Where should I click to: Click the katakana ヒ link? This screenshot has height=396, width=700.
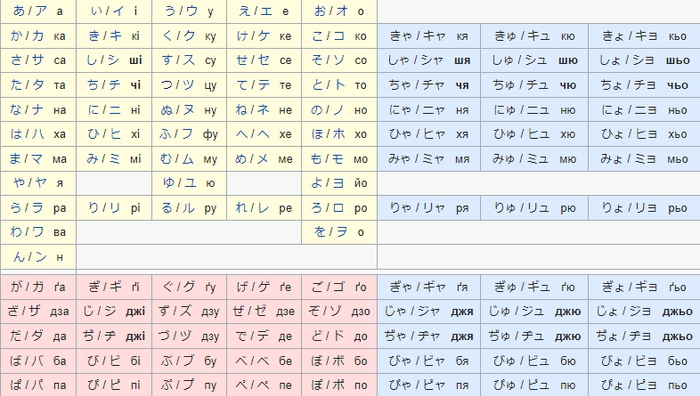(116, 133)
